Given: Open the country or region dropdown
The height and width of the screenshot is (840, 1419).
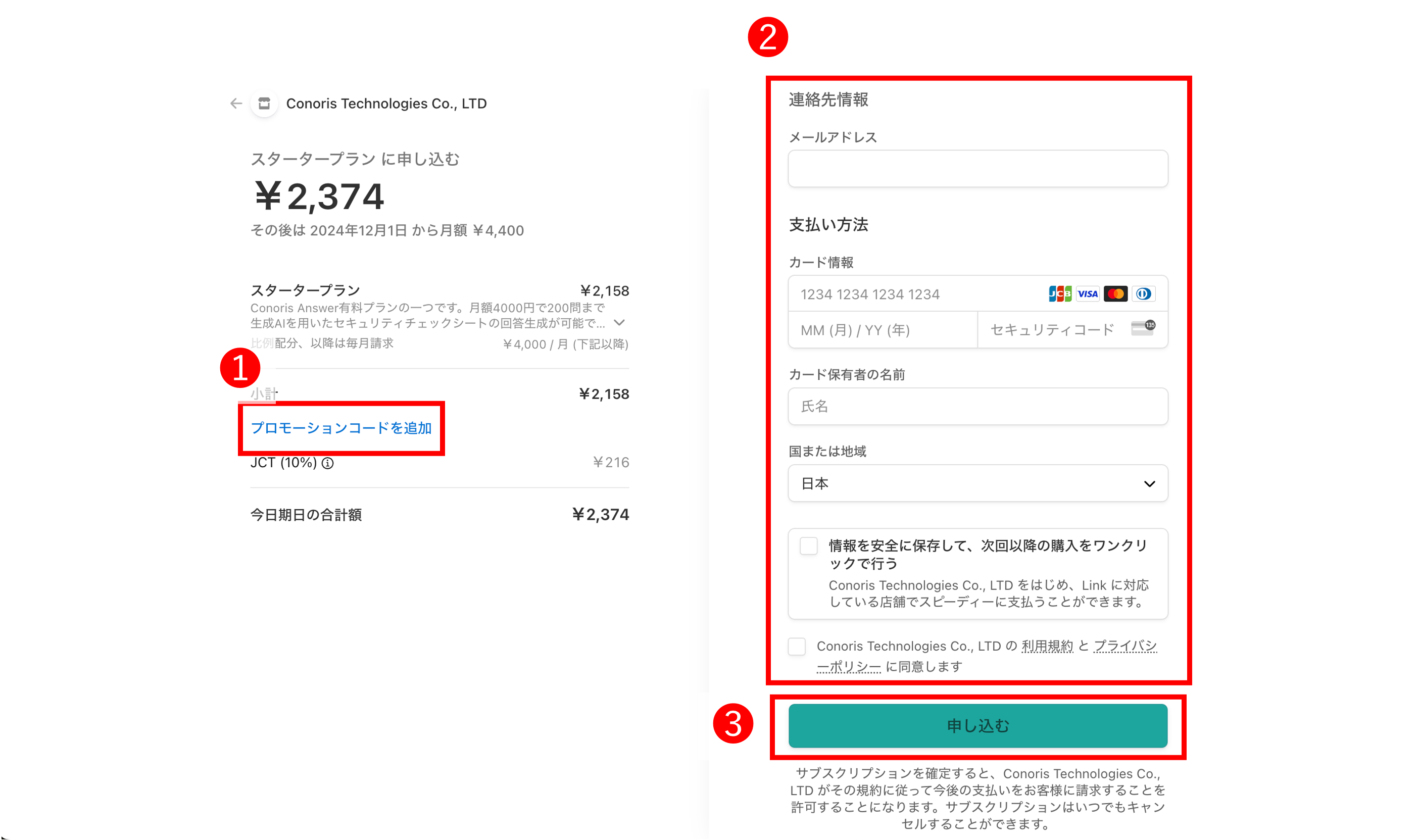Looking at the screenshot, I should tap(977, 483).
